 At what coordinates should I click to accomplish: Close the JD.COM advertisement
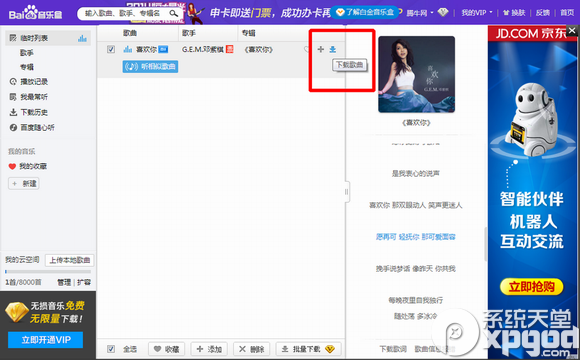pyautogui.click(x=572, y=30)
